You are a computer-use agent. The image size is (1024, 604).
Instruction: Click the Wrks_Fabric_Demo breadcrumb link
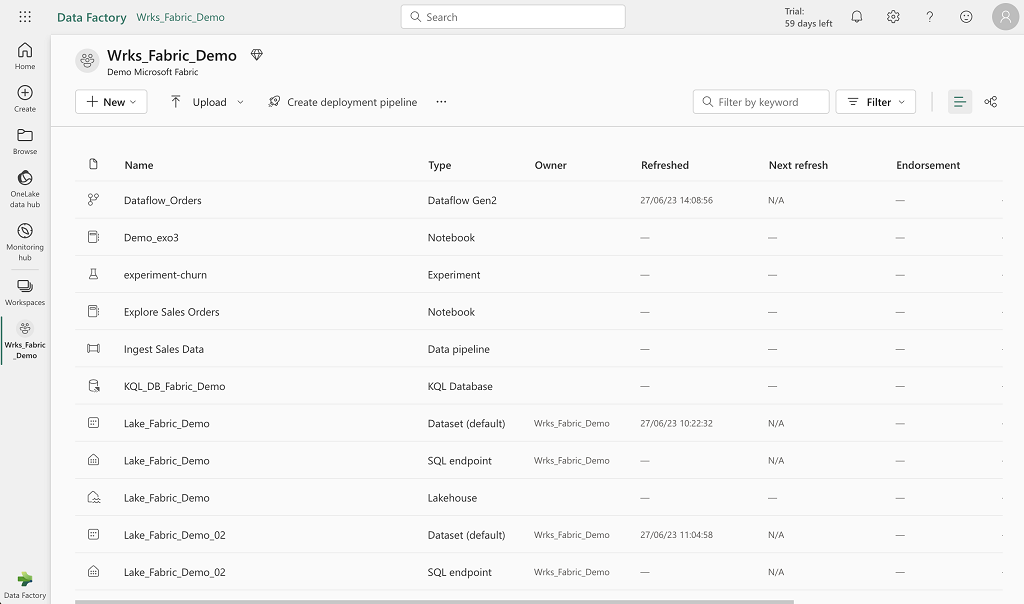180,17
